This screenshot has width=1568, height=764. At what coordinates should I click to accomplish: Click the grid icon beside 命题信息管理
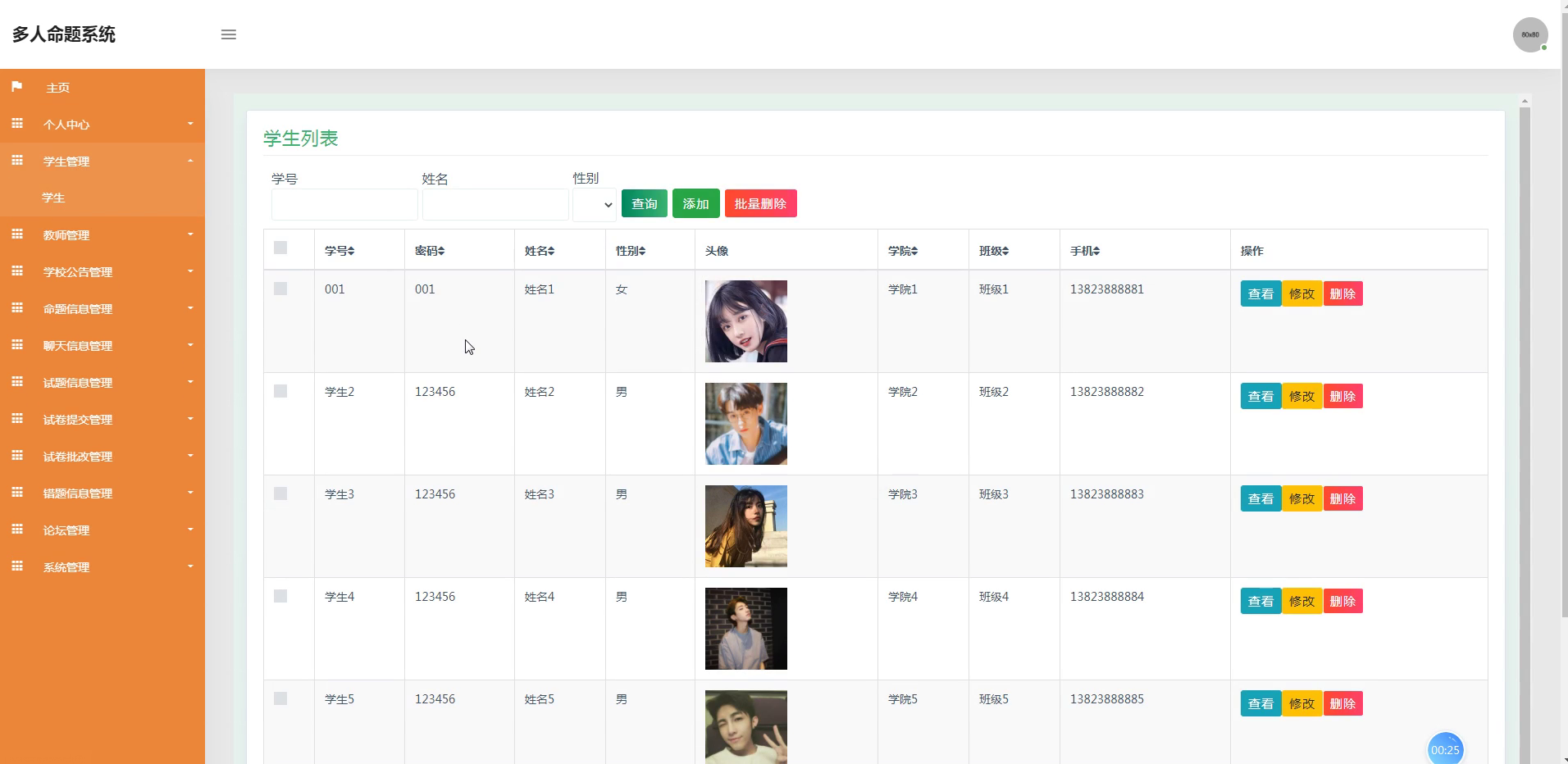click(17, 308)
